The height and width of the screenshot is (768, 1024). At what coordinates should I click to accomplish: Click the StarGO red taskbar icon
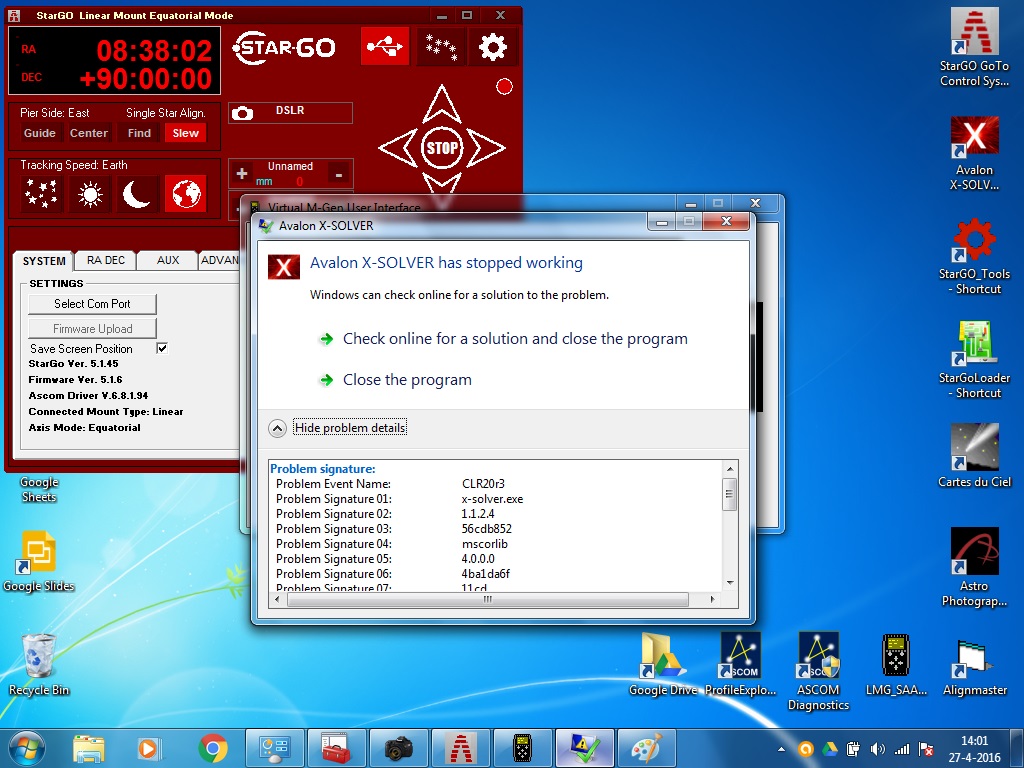pos(460,748)
